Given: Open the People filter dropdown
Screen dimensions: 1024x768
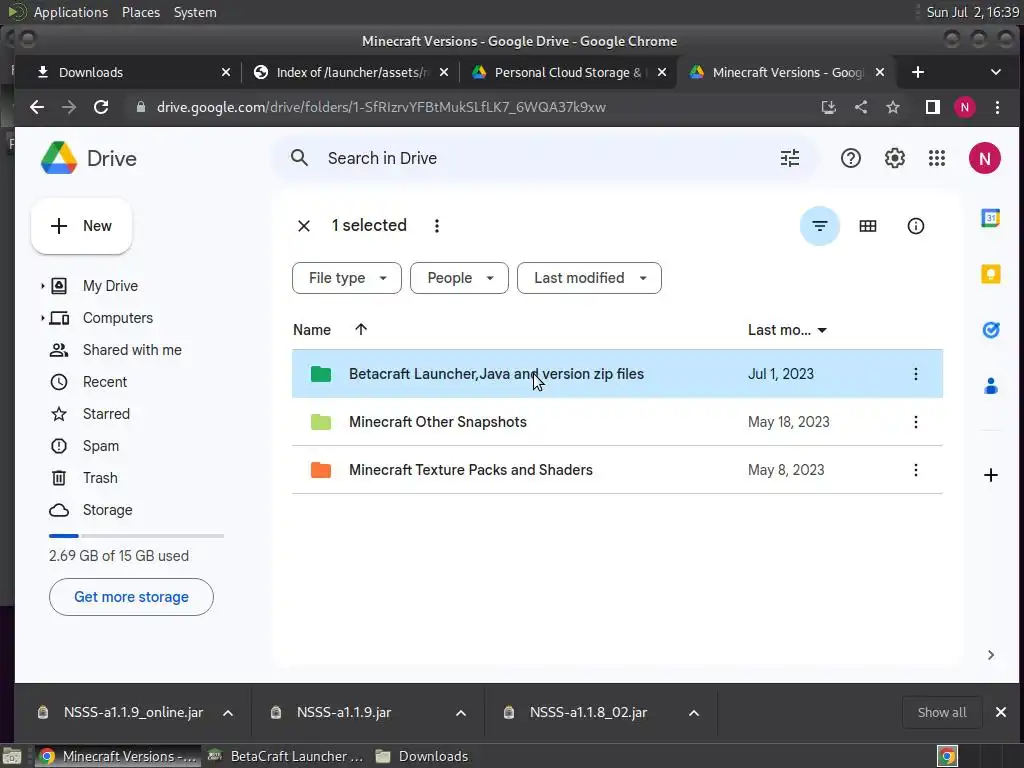Looking at the screenshot, I should [x=459, y=278].
